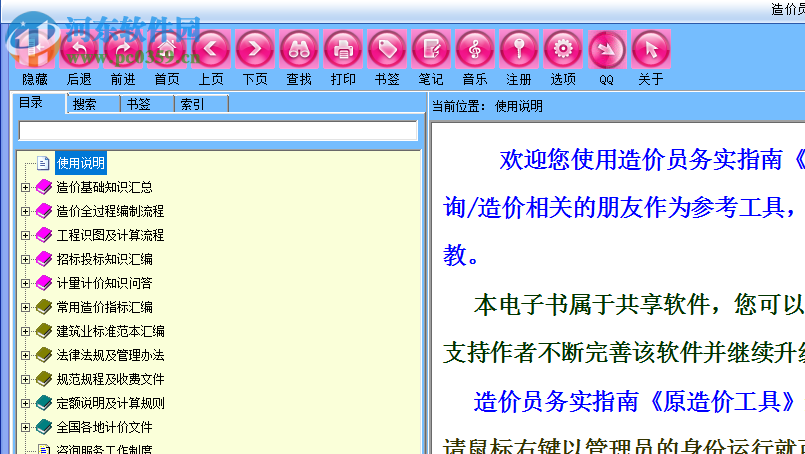Click book icon beside 定额说明及计算规则
Screen dimensions: 805x454
coord(44,403)
